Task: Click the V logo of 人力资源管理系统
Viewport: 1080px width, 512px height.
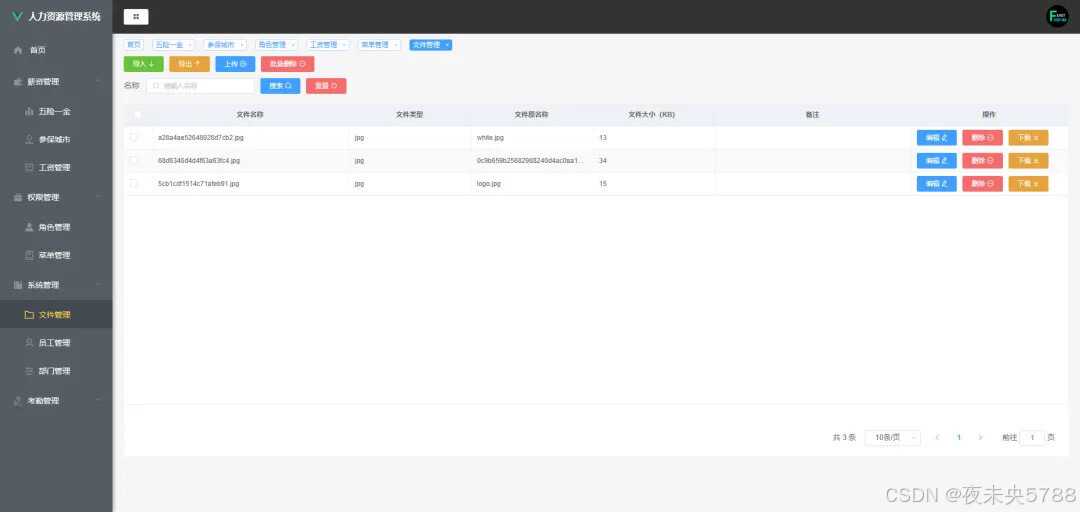Action: [17, 17]
